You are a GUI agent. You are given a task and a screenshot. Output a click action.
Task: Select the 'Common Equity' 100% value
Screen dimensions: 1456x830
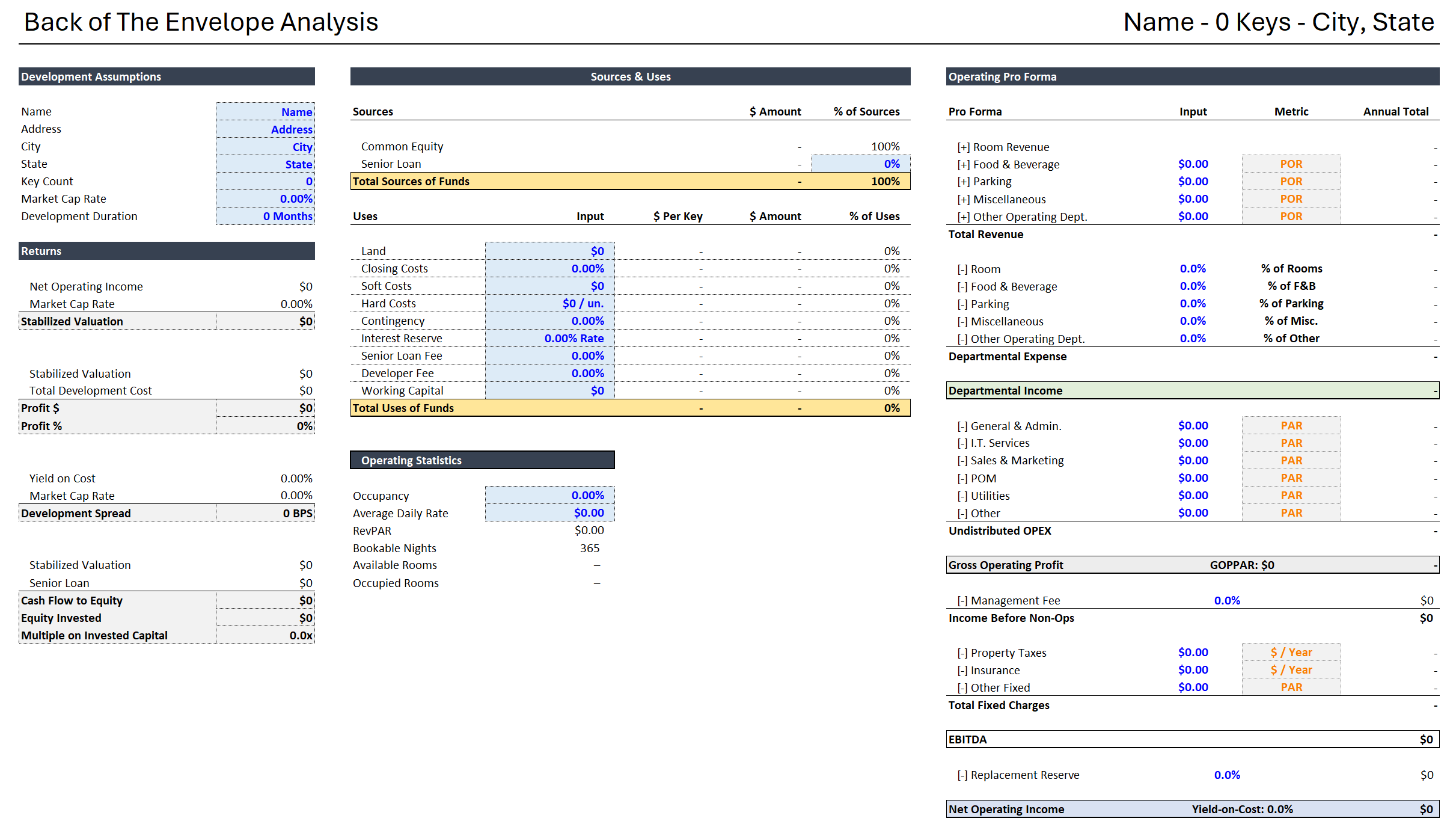point(885,147)
